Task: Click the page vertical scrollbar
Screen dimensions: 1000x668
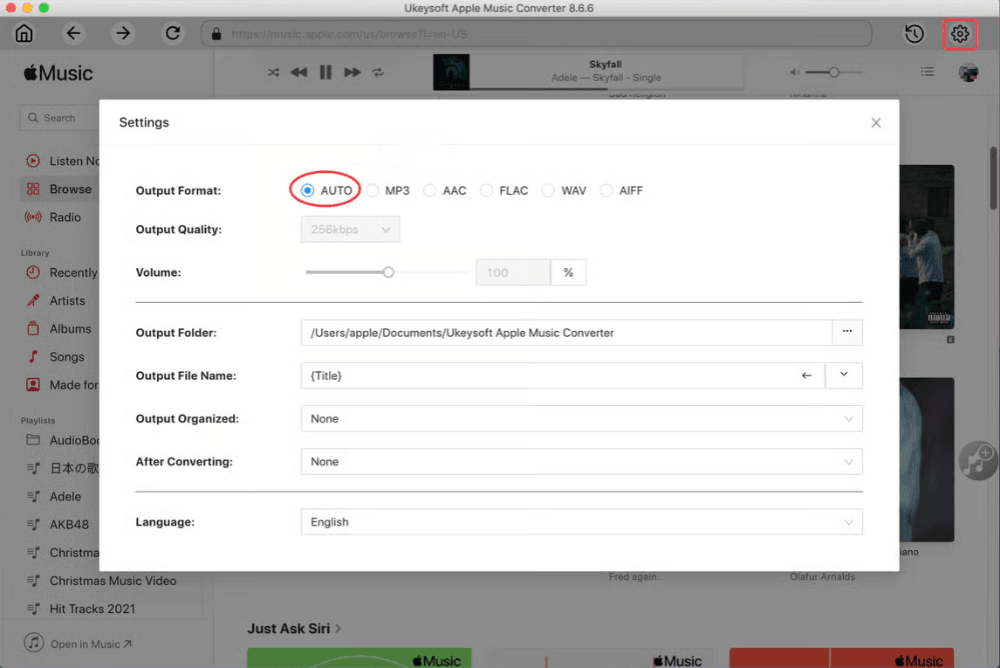Action: click(994, 179)
